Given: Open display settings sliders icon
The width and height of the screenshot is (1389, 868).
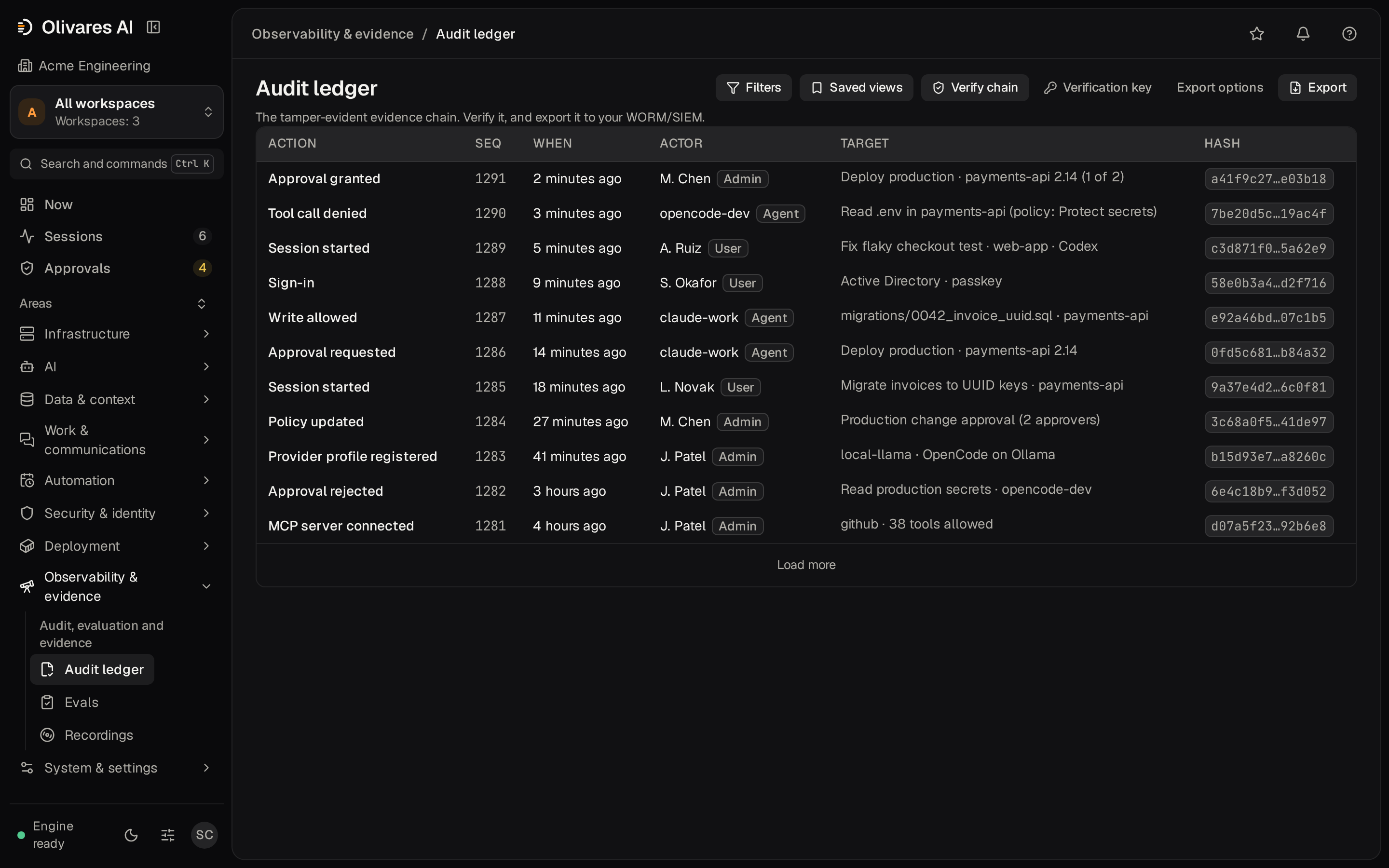Looking at the screenshot, I should pos(168,835).
